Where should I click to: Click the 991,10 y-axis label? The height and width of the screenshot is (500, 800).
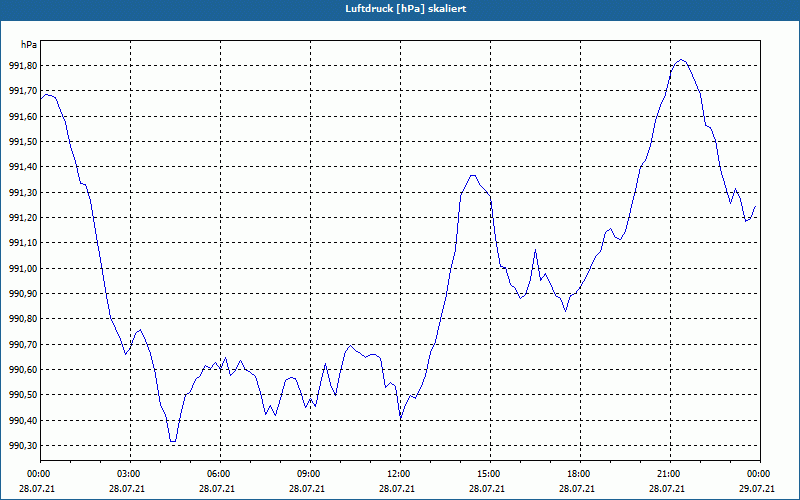[23, 243]
